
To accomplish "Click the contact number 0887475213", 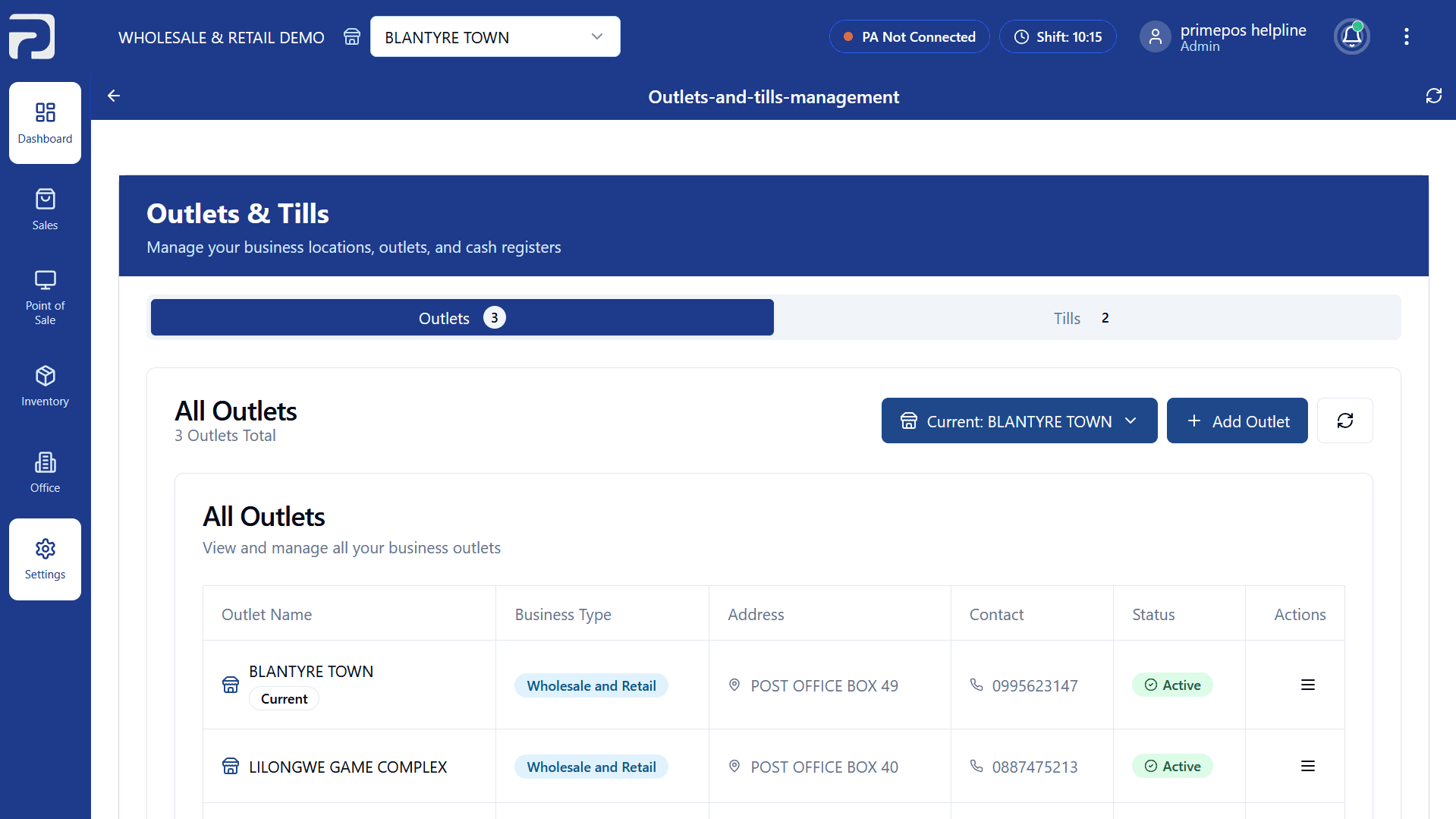I will (1035, 767).
